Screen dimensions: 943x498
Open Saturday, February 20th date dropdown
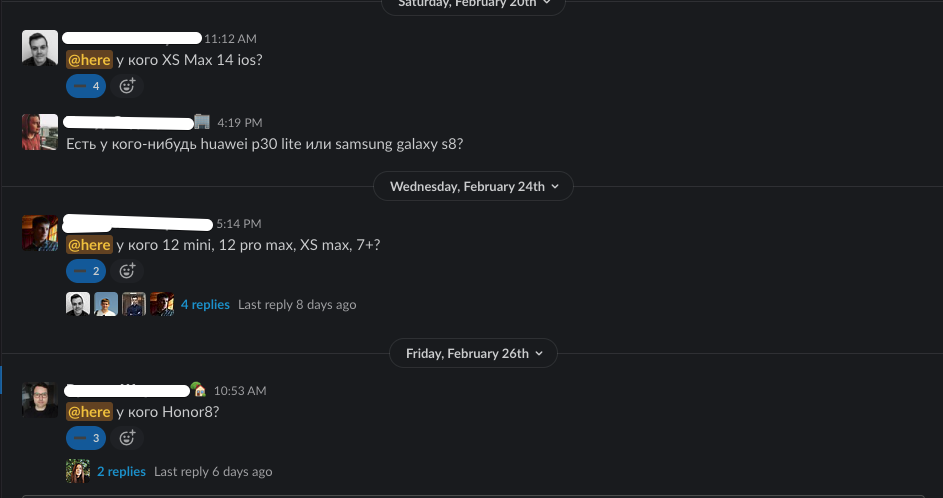(x=473, y=5)
